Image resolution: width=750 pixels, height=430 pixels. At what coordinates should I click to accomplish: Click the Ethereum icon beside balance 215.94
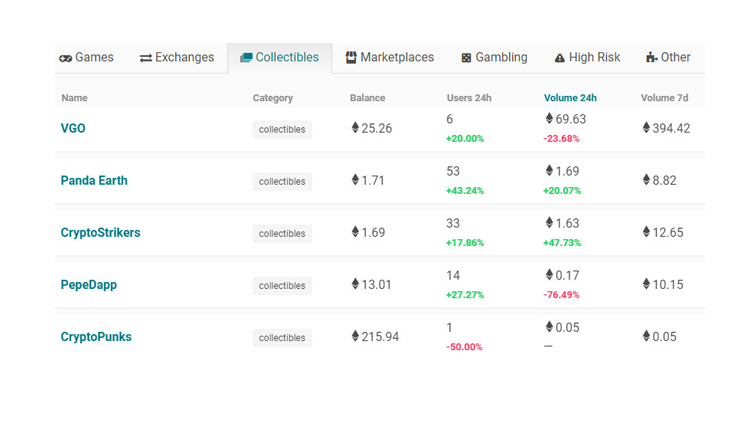355,336
